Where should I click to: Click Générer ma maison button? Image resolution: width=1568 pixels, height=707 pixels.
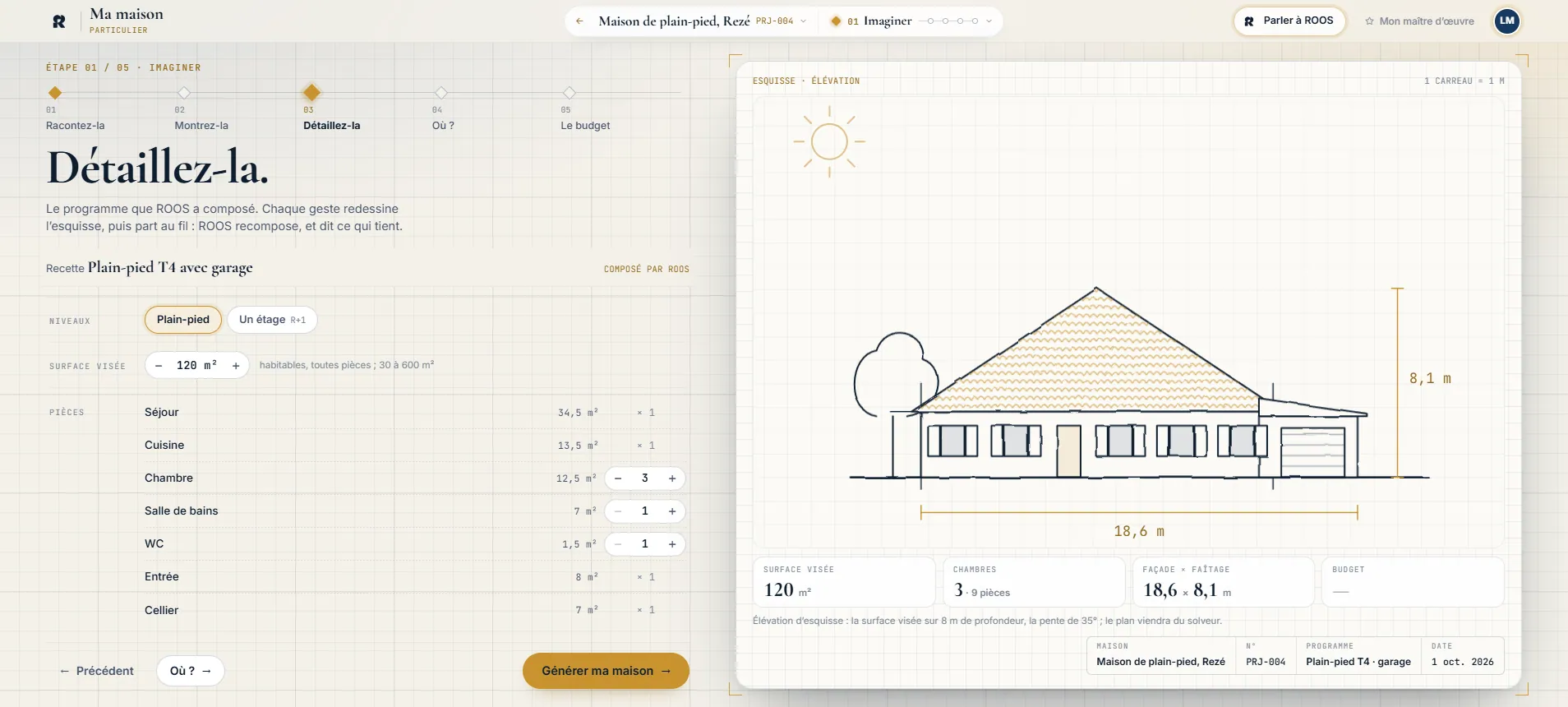pyautogui.click(x=606, y=671)
